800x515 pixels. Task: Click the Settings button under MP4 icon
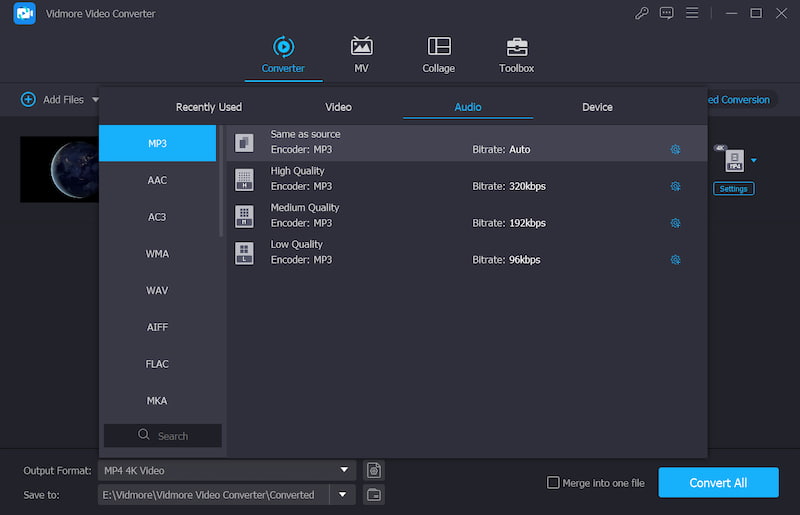[x=733, y=189]
